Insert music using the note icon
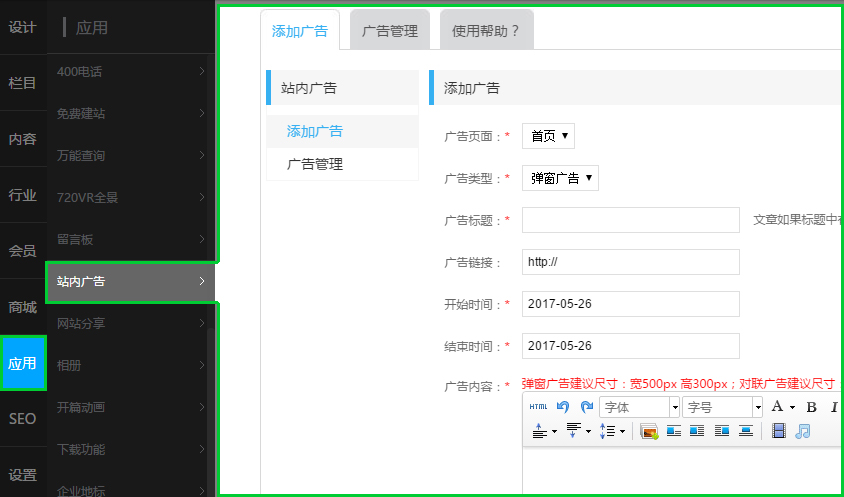Viewport: 844px width, 497px height. [802, 431]
